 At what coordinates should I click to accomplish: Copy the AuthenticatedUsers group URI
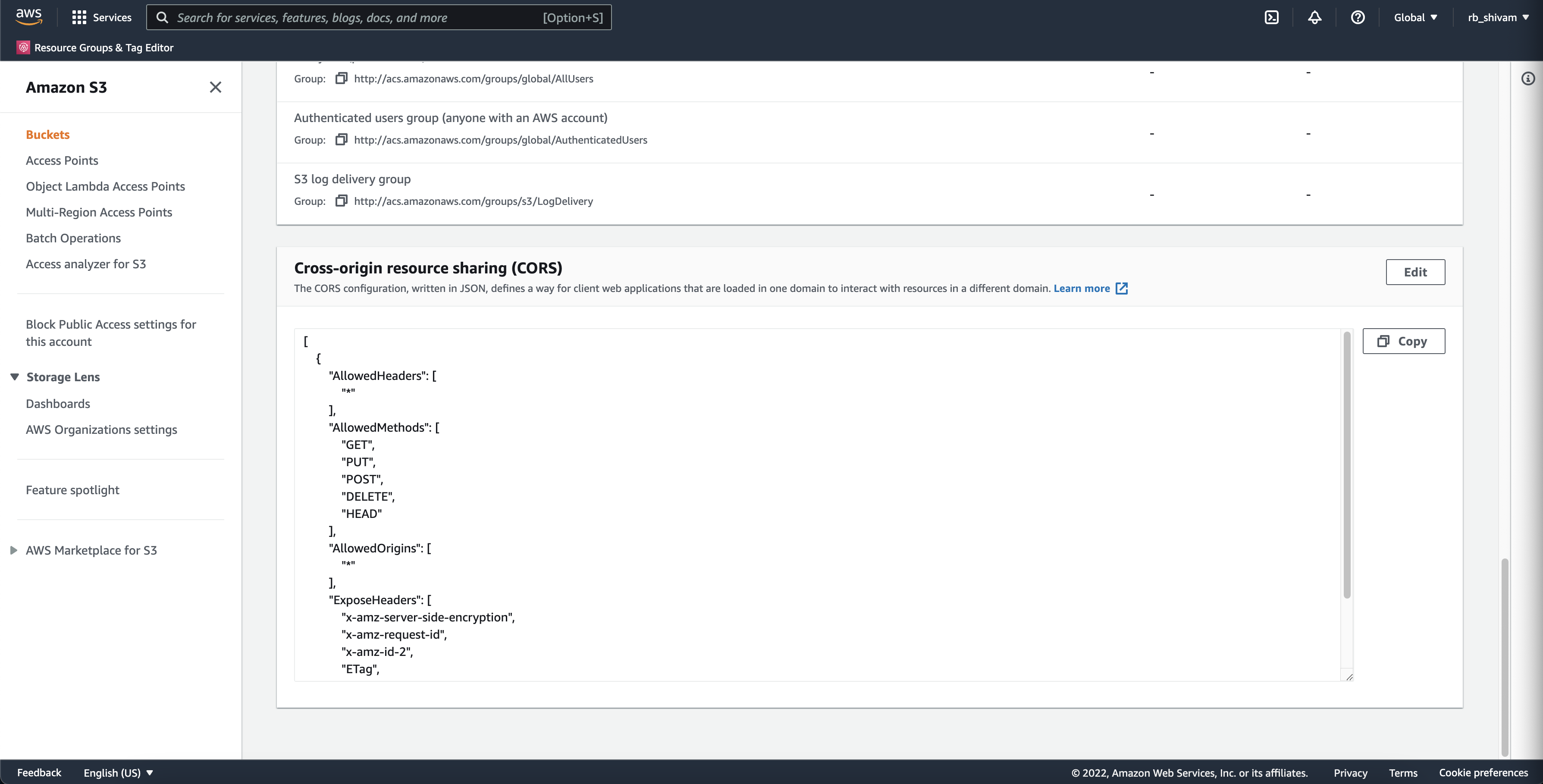click(x=342, y=140)
